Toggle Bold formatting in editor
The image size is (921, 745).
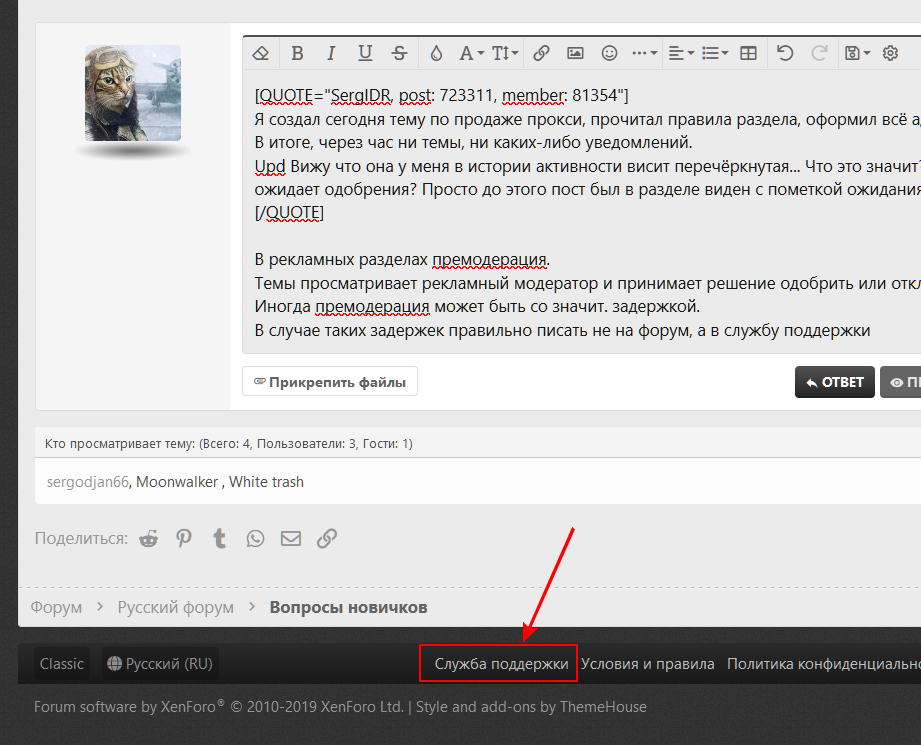(297, 53)
